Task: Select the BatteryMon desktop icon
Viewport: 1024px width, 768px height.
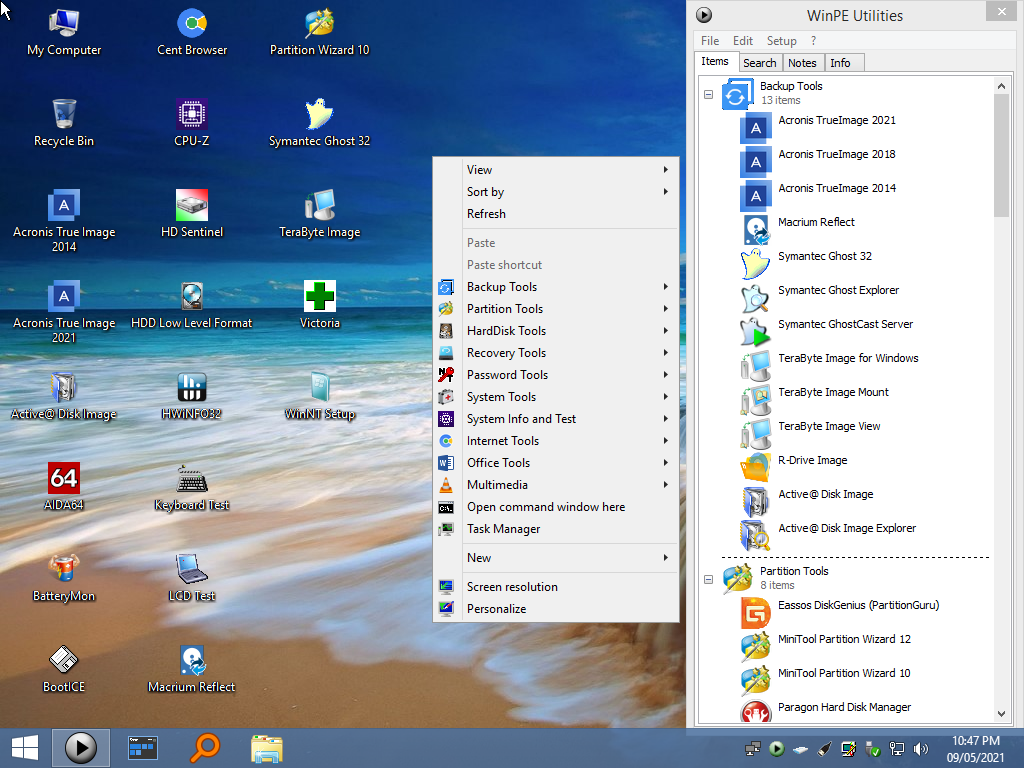Action: [x=64, y=578]
